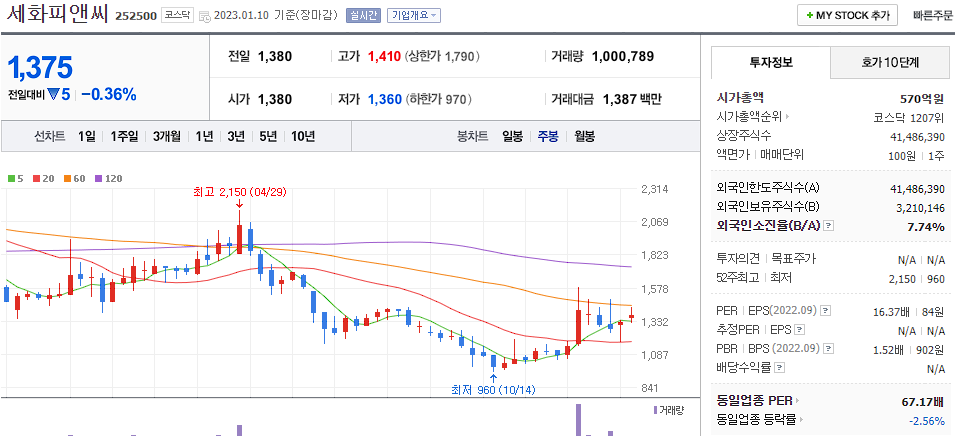Click the 저가 value 1,360
The width and height of the screenshot is (955, 436).
[384, 99]
